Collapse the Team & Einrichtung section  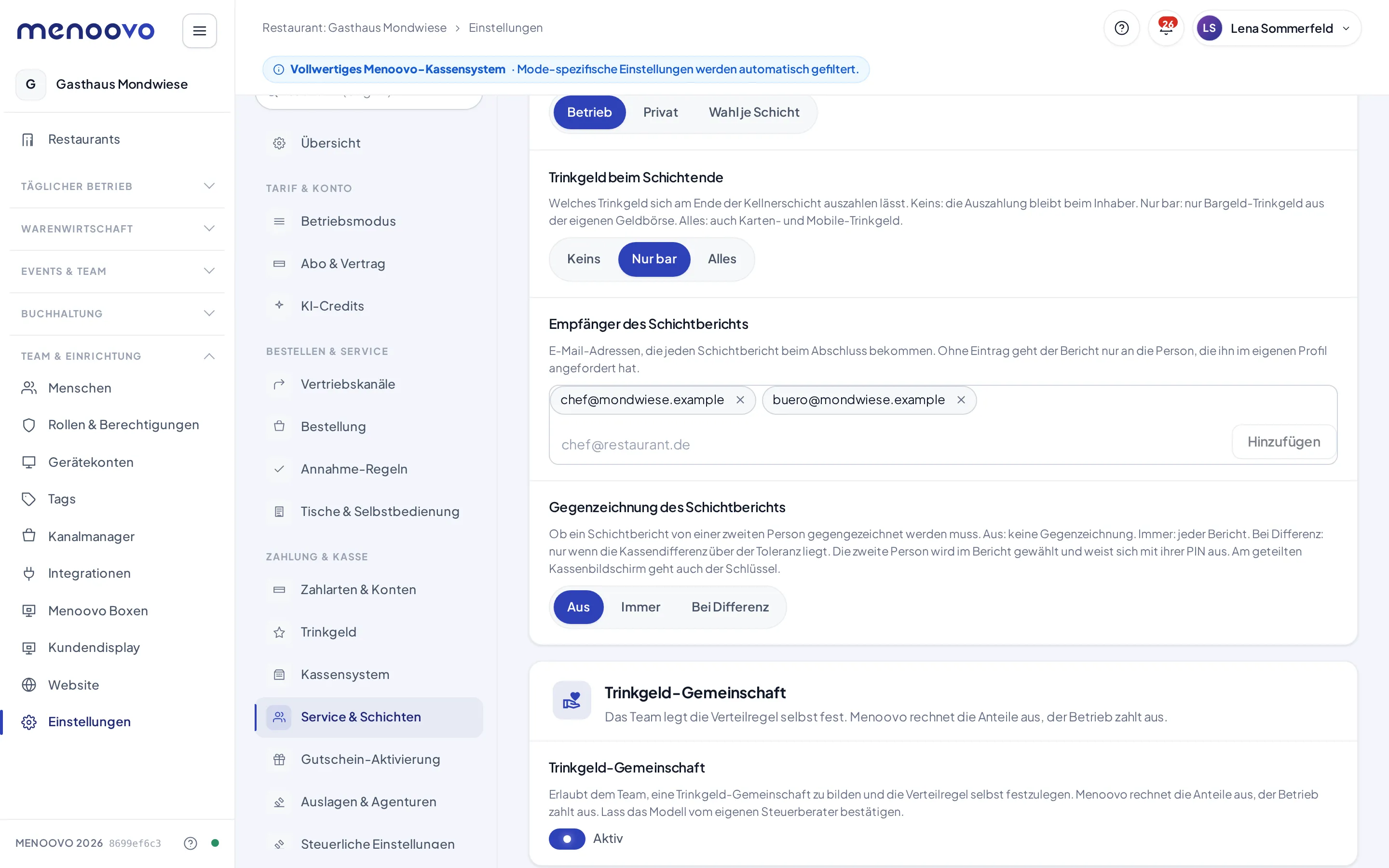tap(117, 356)
